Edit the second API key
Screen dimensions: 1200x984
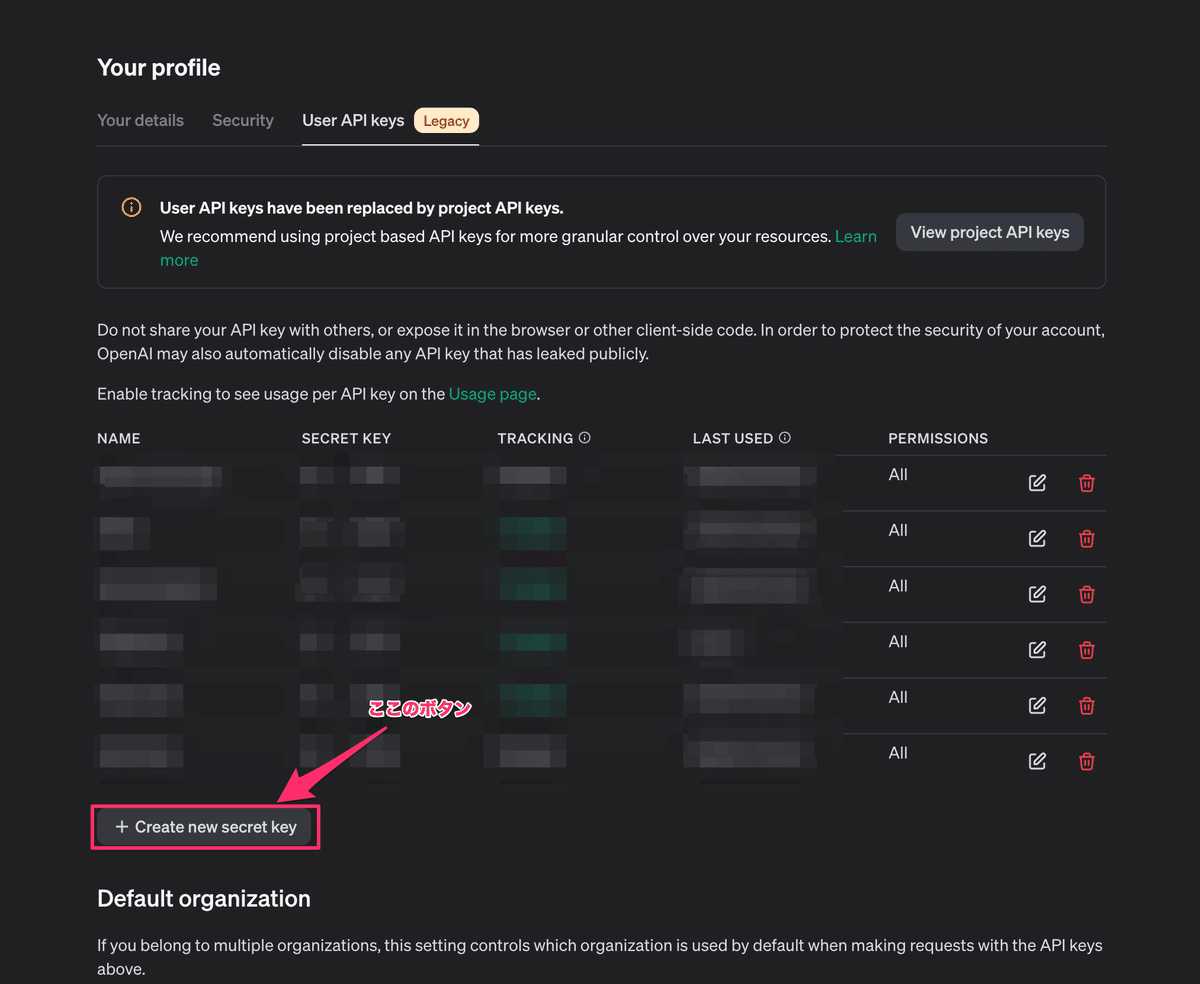click(x=1037, y=539)
